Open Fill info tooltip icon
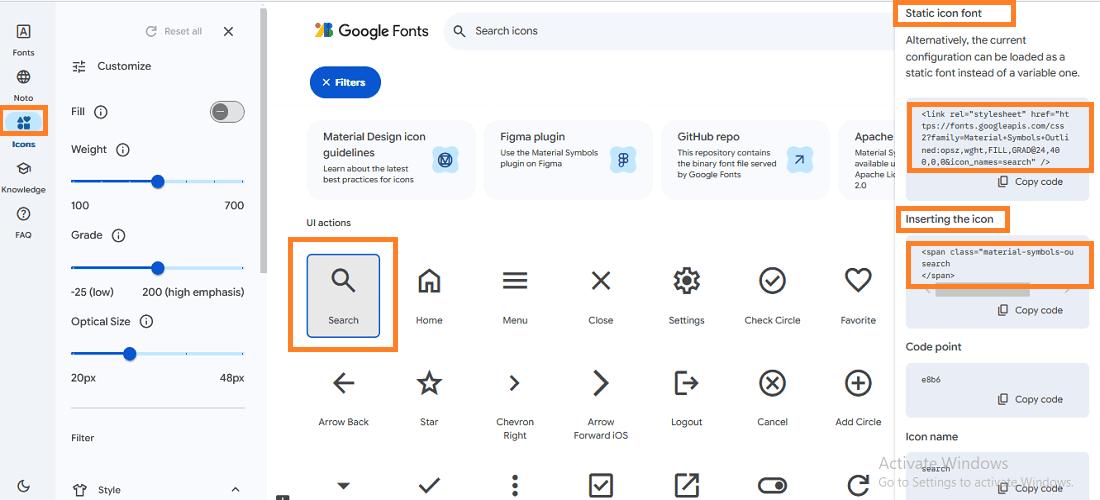This screenshot has height=500, width=1100. (x=100, y=112)
